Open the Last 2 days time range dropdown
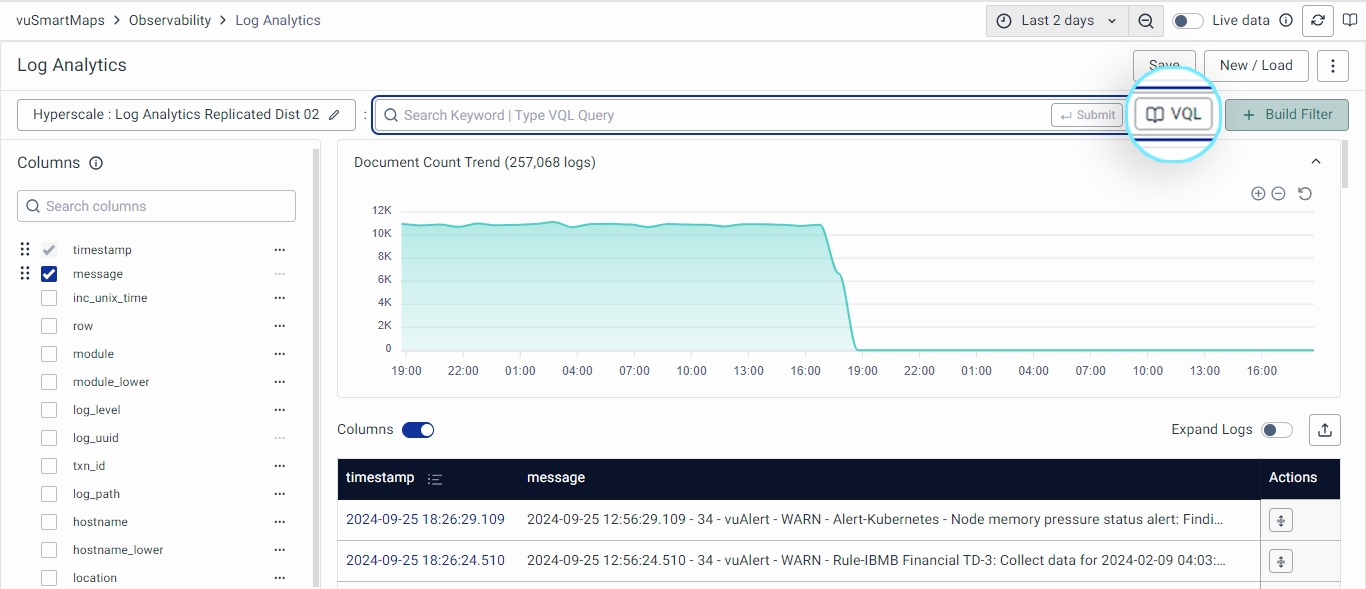 [1058, 21]
